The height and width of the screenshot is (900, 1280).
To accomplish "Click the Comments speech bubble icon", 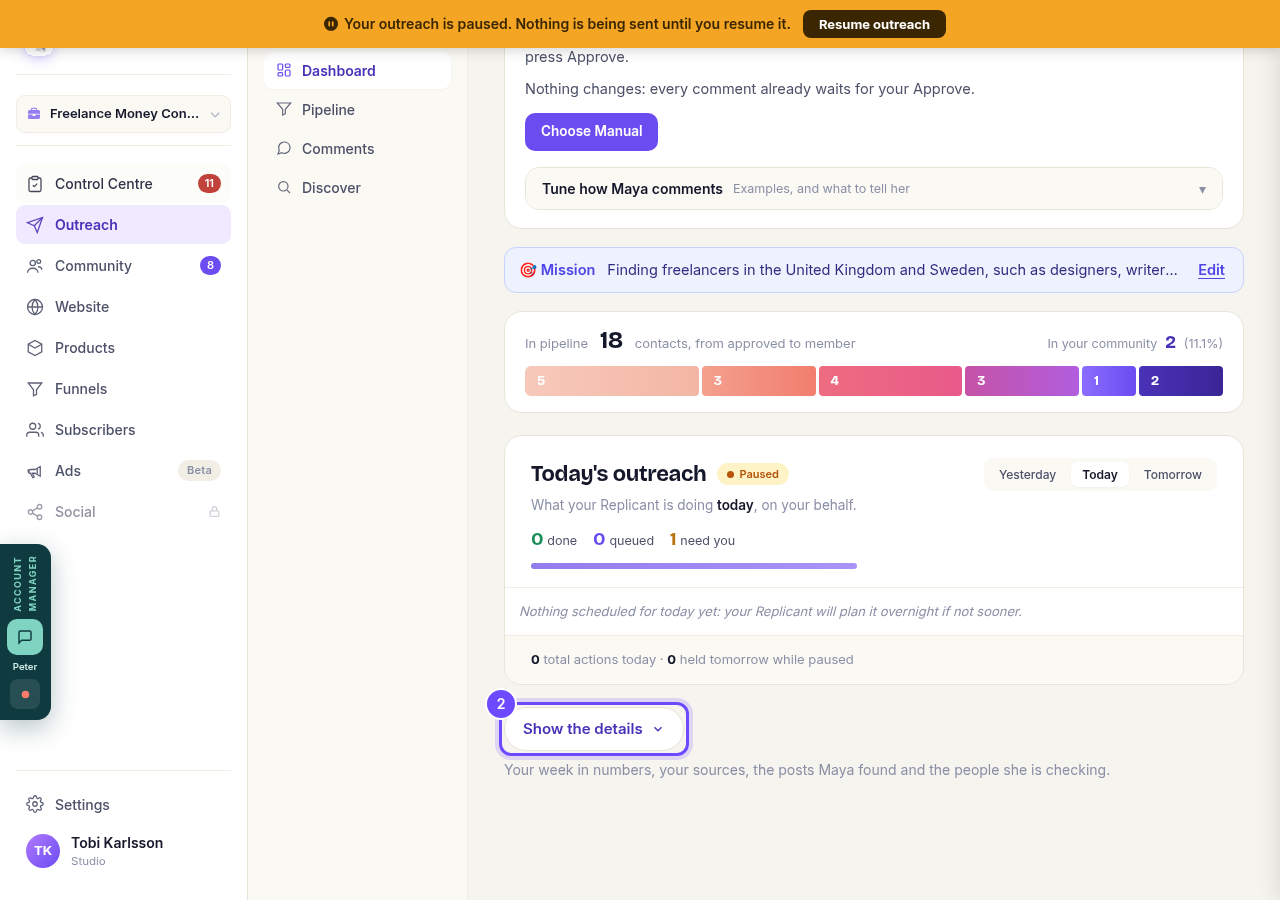I will (284, 149).
